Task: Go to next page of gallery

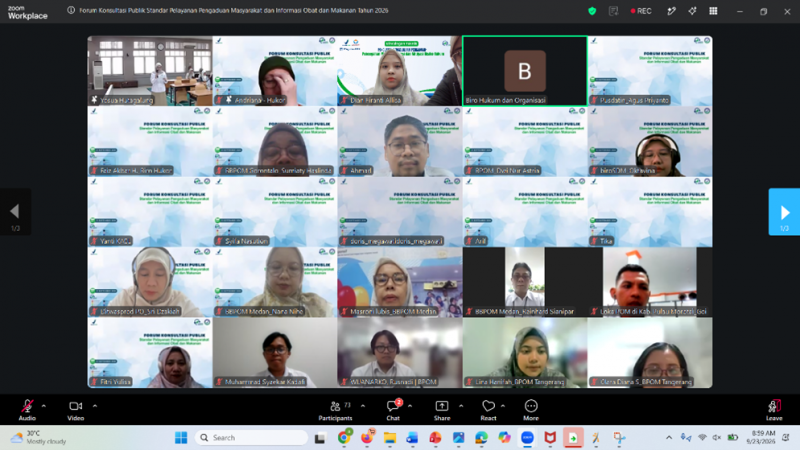Action: pyautogui.click(x=784, y=212)
